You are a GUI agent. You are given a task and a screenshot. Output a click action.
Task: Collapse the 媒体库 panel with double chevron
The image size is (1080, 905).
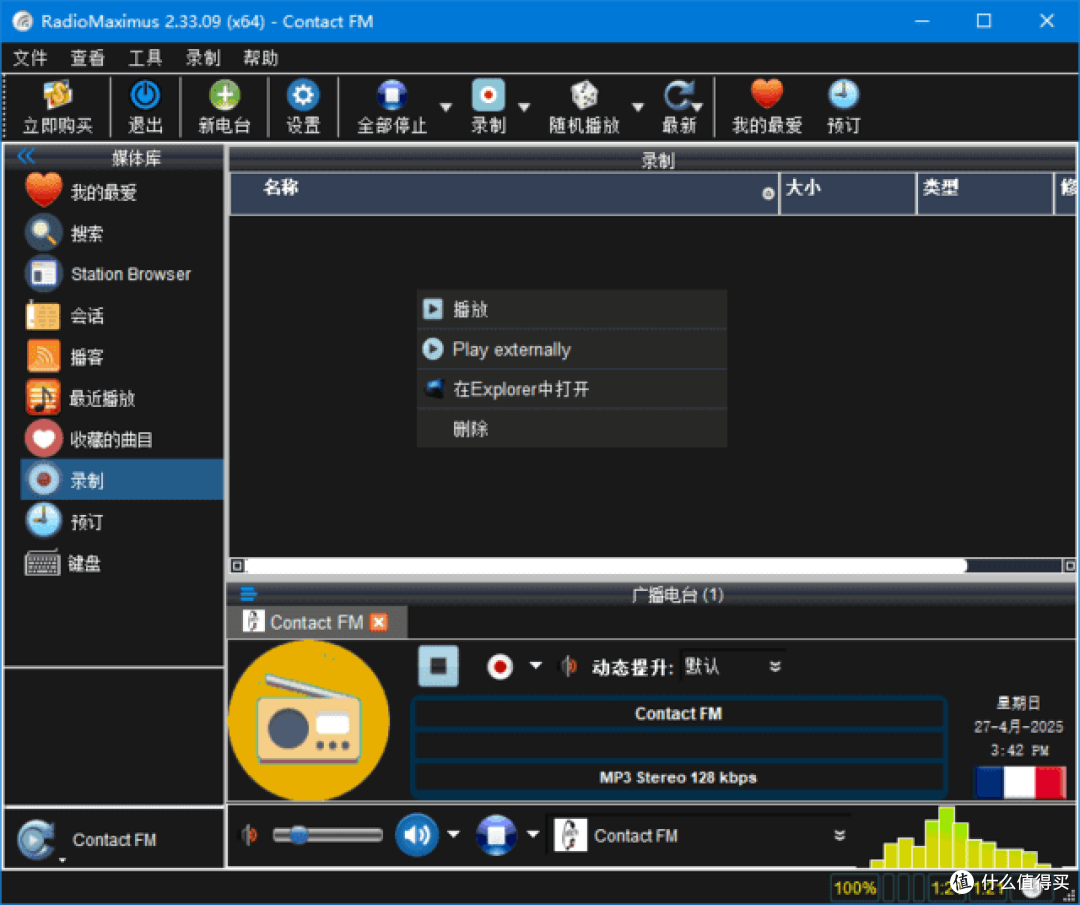26,156
